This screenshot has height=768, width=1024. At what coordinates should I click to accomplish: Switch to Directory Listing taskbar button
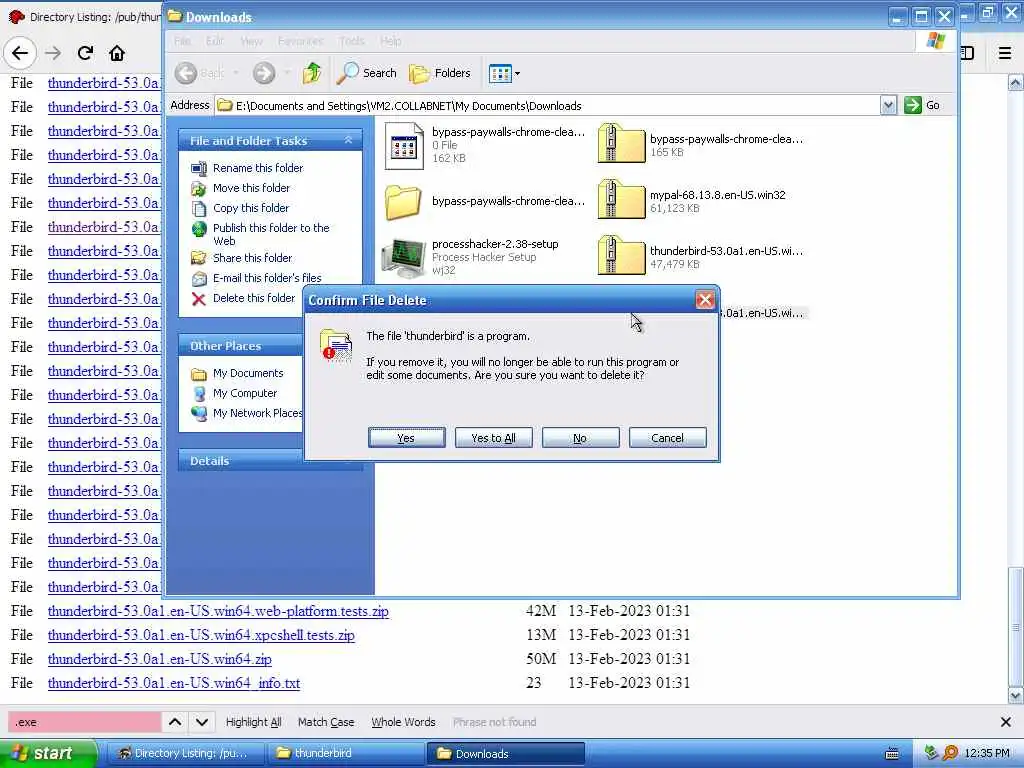[x=185, y=753]
